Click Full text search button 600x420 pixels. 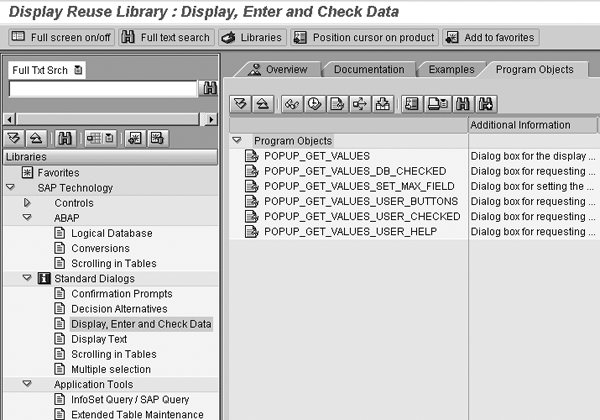[x=166, y=38]
